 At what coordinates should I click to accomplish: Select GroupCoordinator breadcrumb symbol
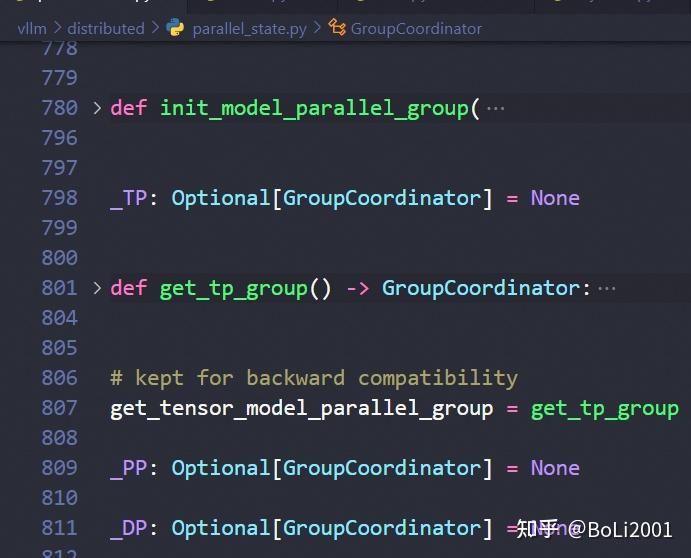point(416,29)
